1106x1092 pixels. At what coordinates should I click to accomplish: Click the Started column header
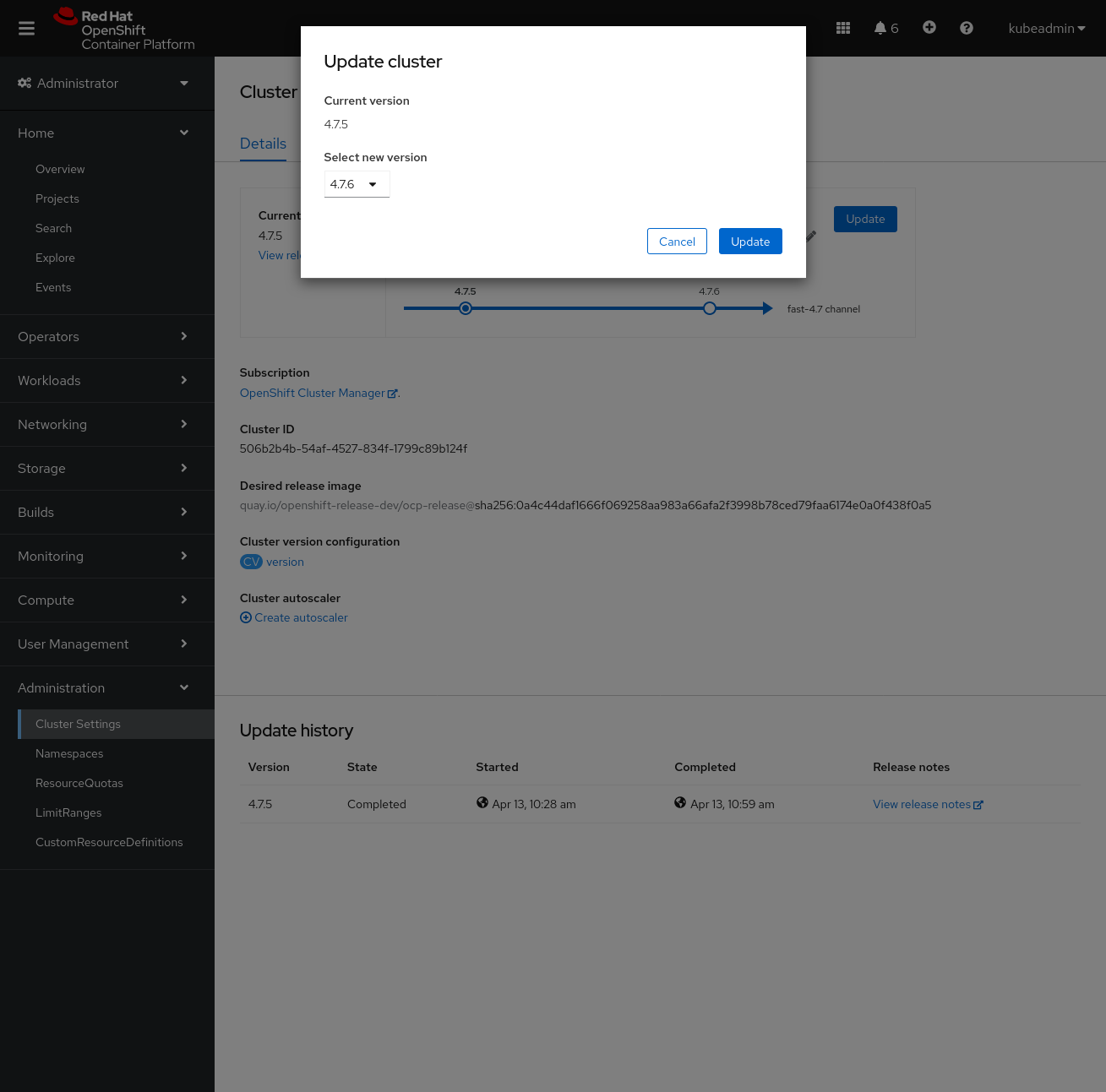497,767
